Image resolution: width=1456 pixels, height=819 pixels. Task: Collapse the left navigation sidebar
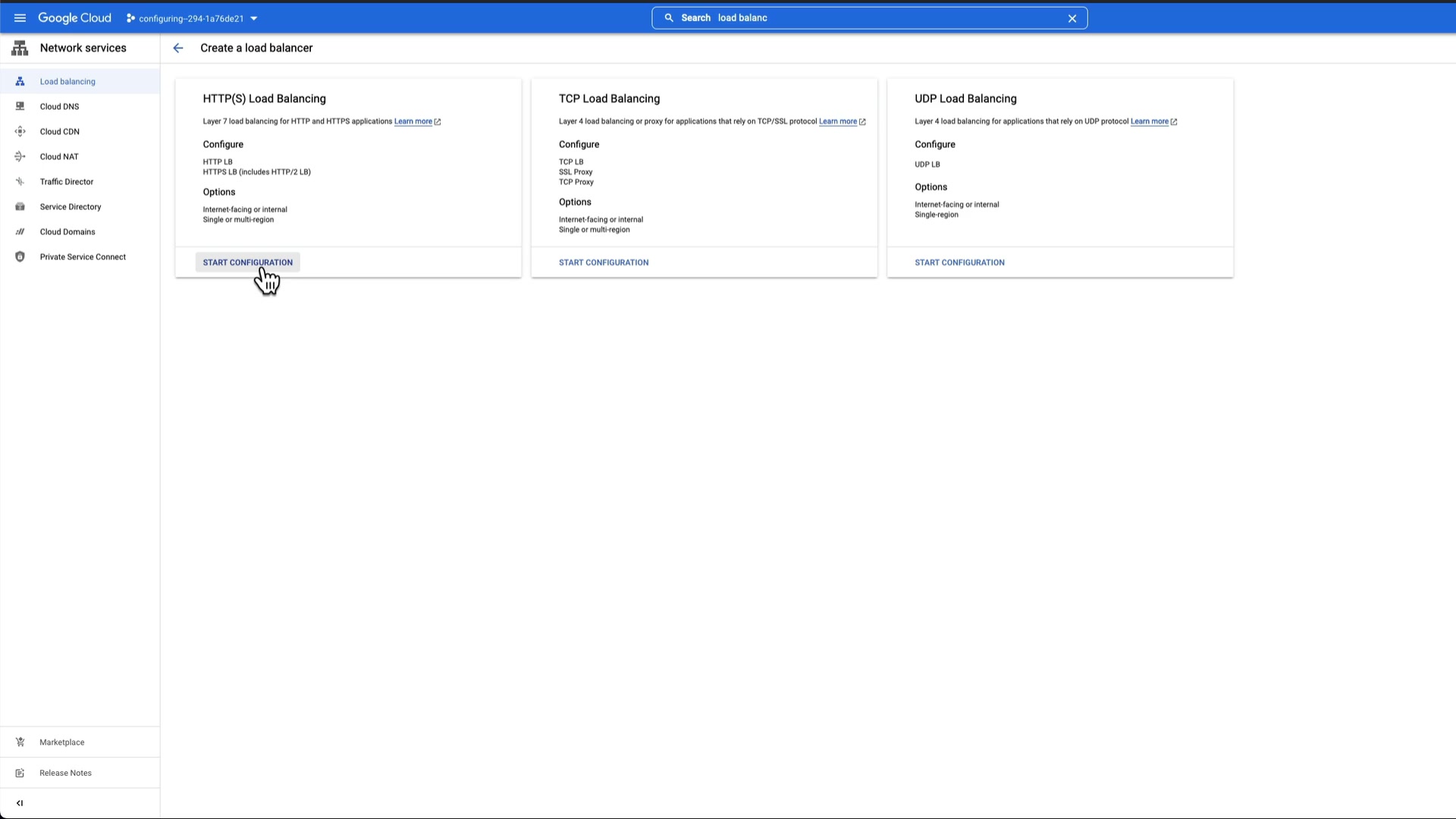(x=20, y=803)
